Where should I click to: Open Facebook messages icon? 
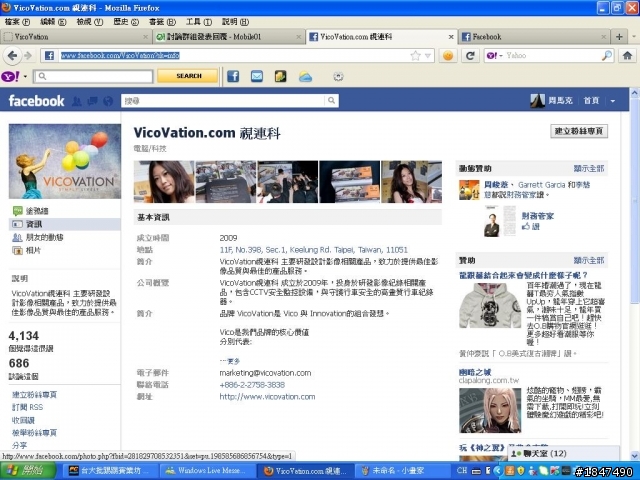pos(92,101)
